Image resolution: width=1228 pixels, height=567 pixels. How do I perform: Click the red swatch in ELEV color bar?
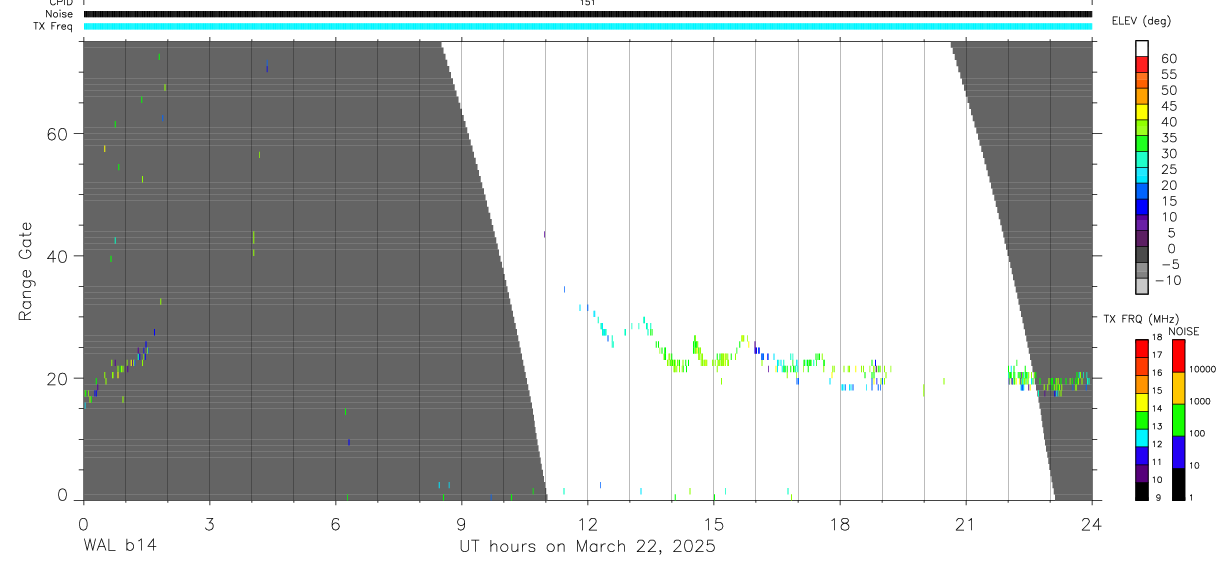tap(1142, 64)
